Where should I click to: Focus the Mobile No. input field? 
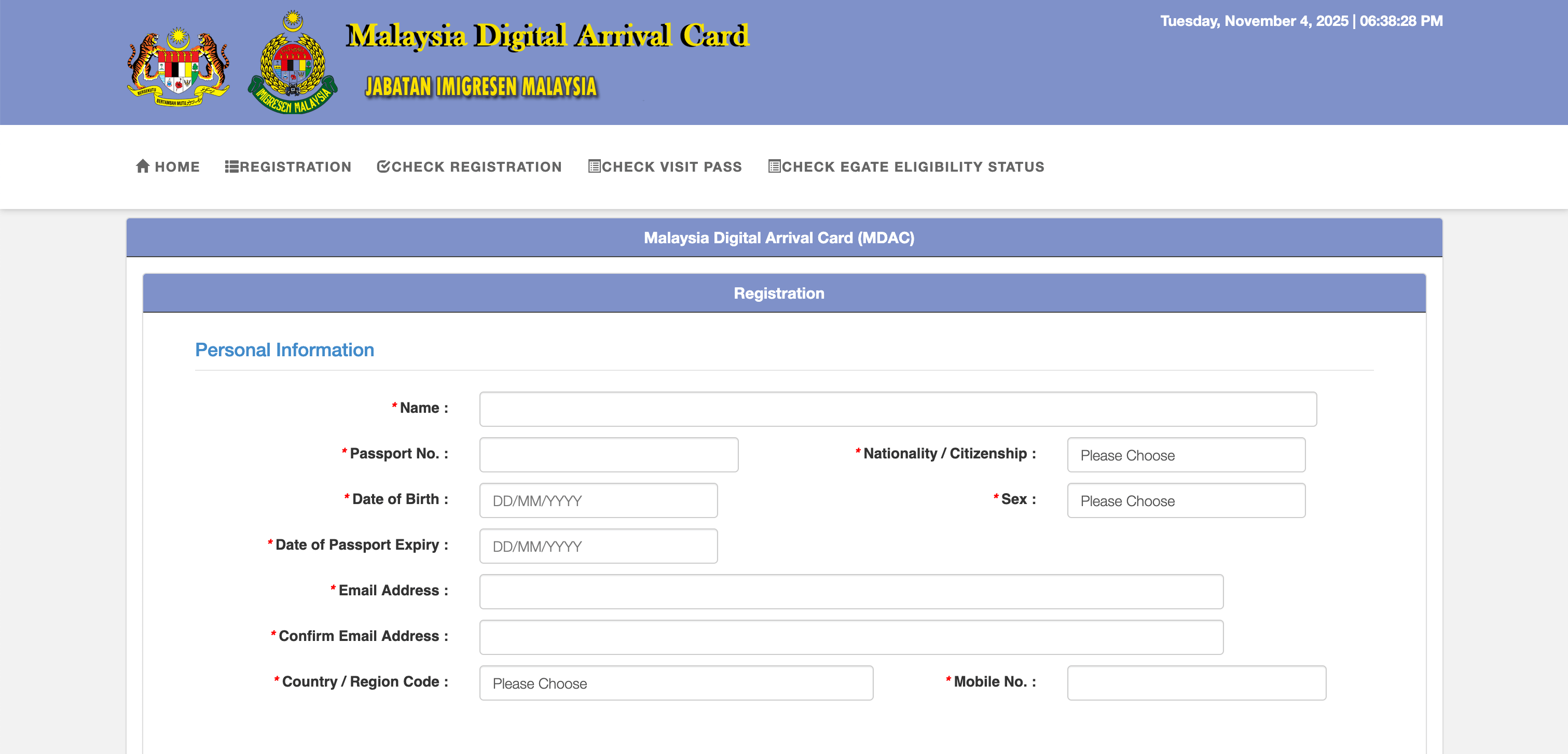click(x=1196, y=683)
